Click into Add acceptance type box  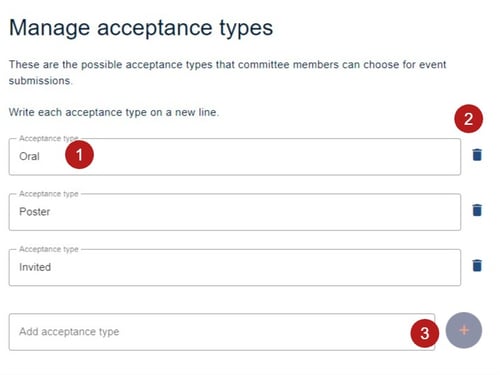[222, 332]
